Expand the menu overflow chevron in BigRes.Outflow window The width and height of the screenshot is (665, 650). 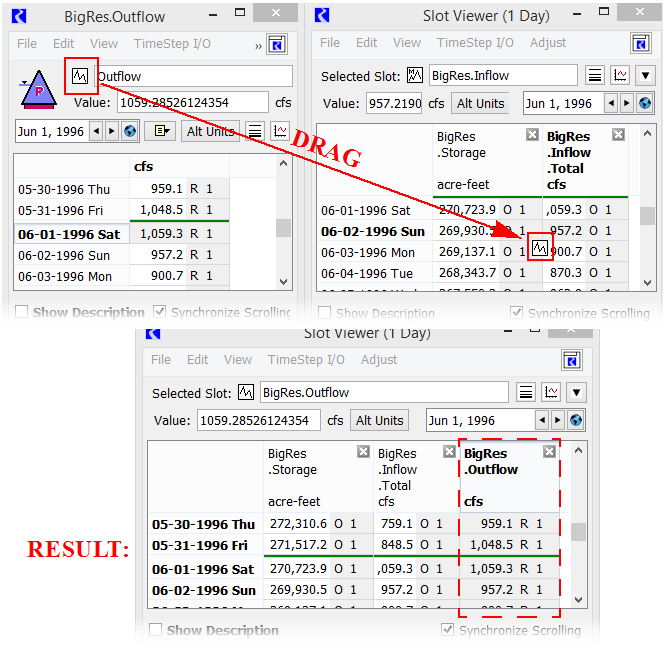click(259, 45)
